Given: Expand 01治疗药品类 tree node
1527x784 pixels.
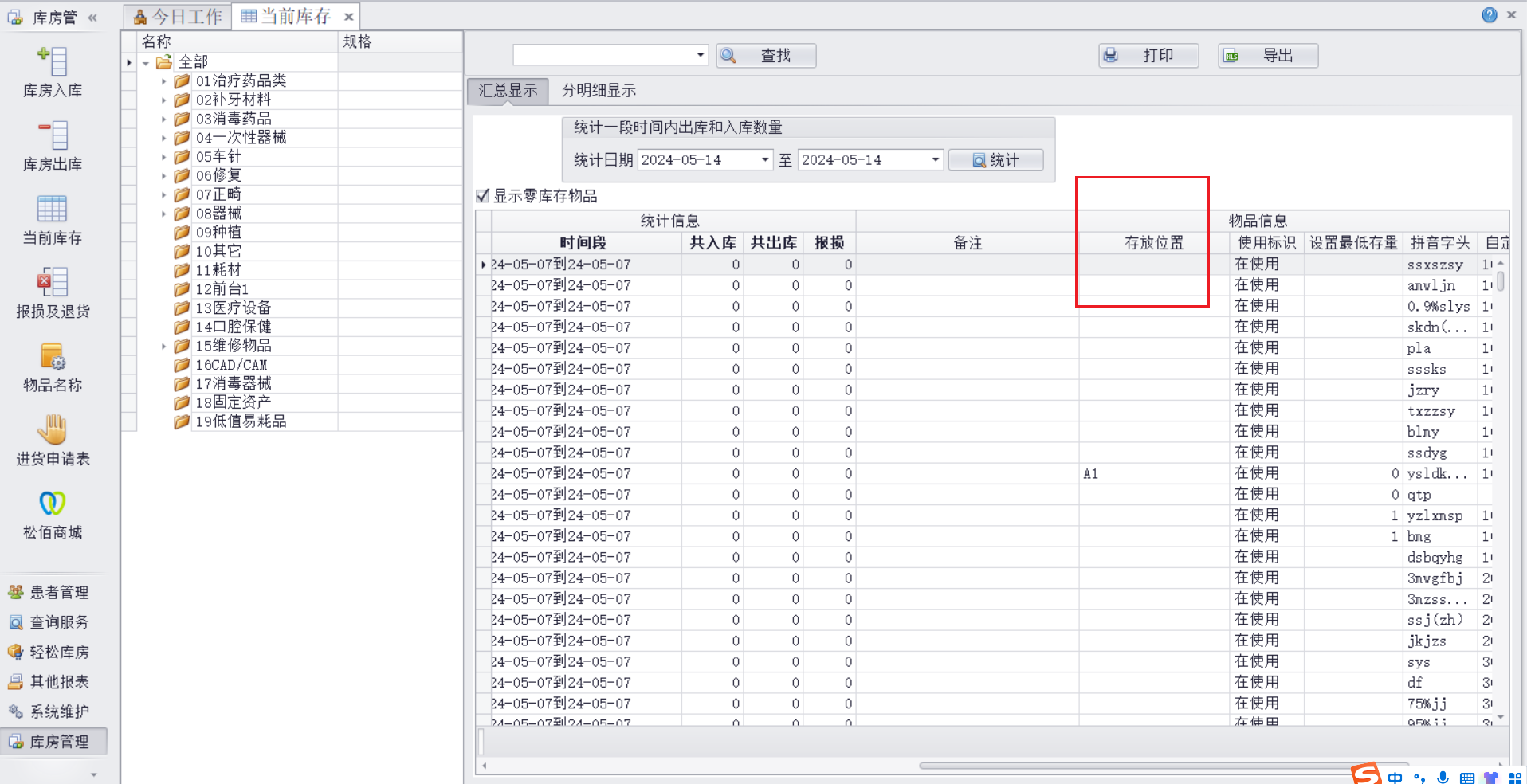Looking at the screenshot, I should point(164,81).
